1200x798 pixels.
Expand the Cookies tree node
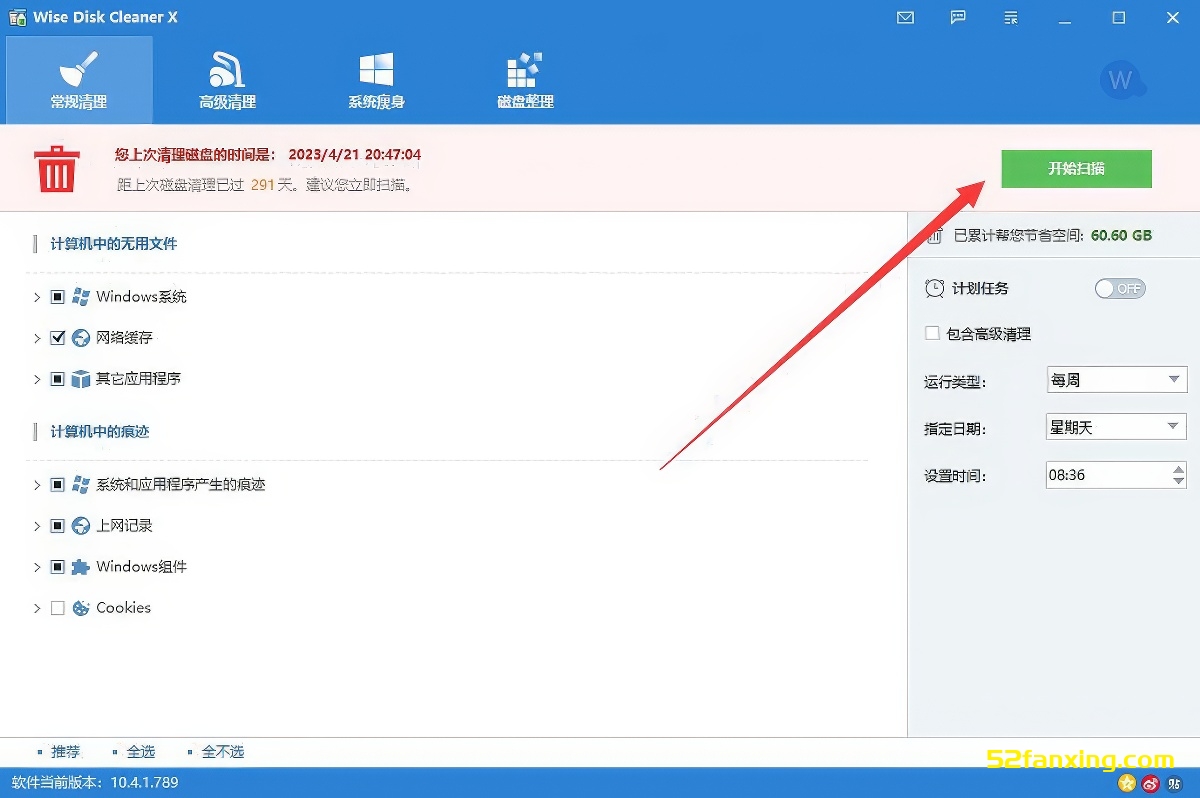[37, 608]
